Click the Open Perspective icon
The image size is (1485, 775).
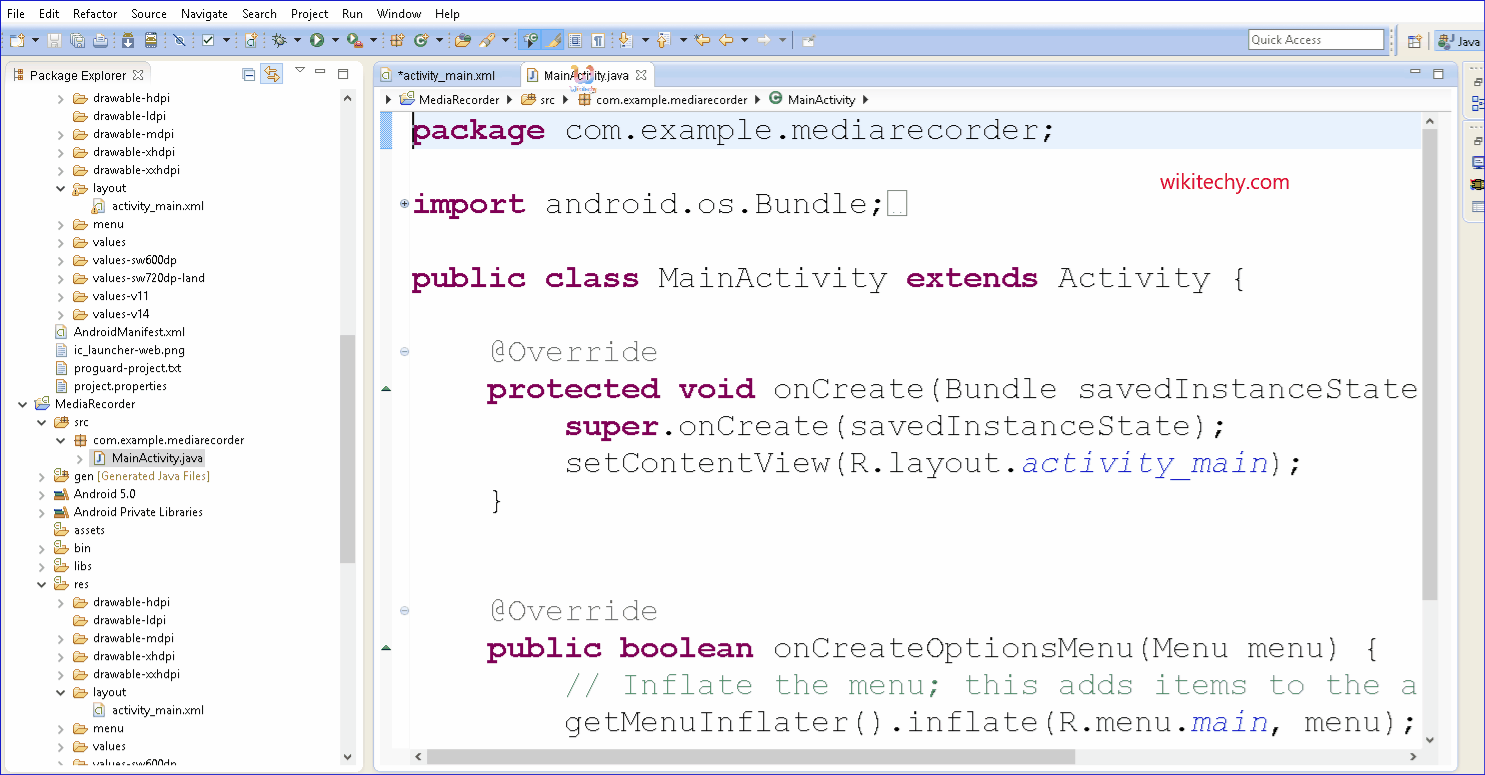1414,41
